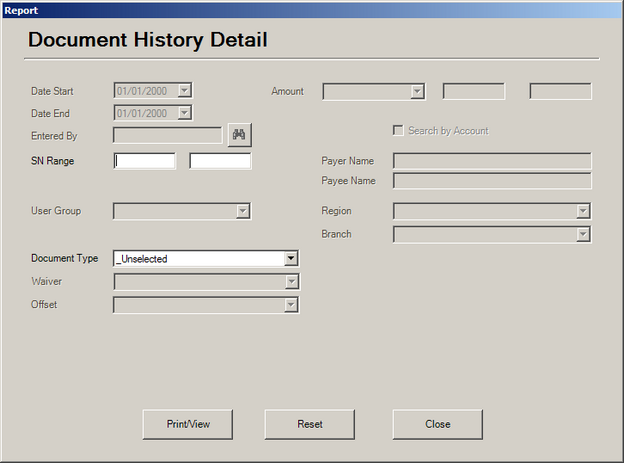
Task: Click the Reset button
Action: (x=310, y=424)
